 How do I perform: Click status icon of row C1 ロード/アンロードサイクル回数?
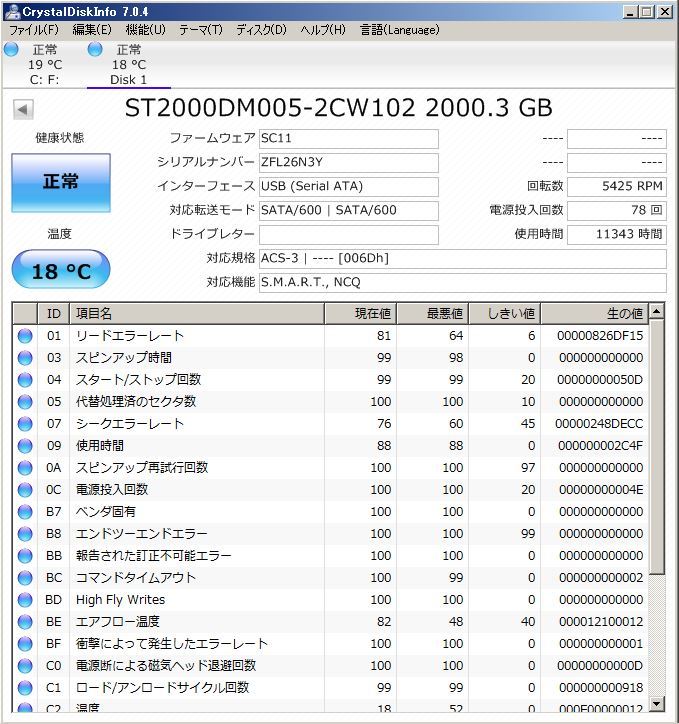25,688
